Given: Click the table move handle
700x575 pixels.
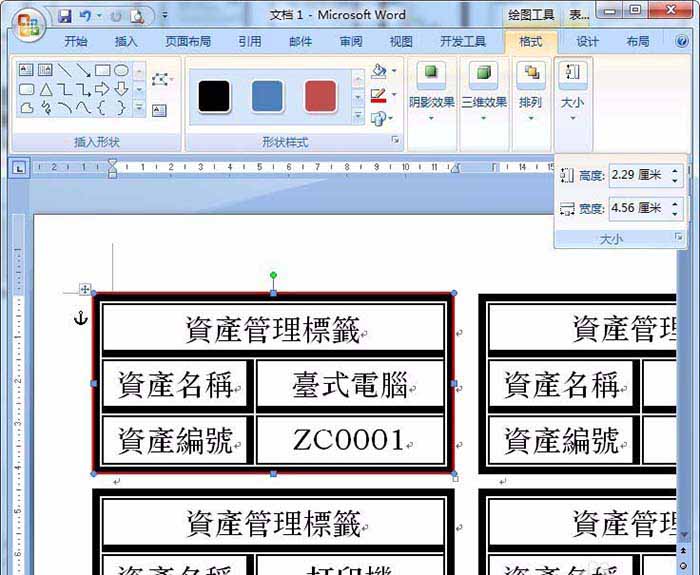Looking at the screenshot, I should [x=84, y=289].
